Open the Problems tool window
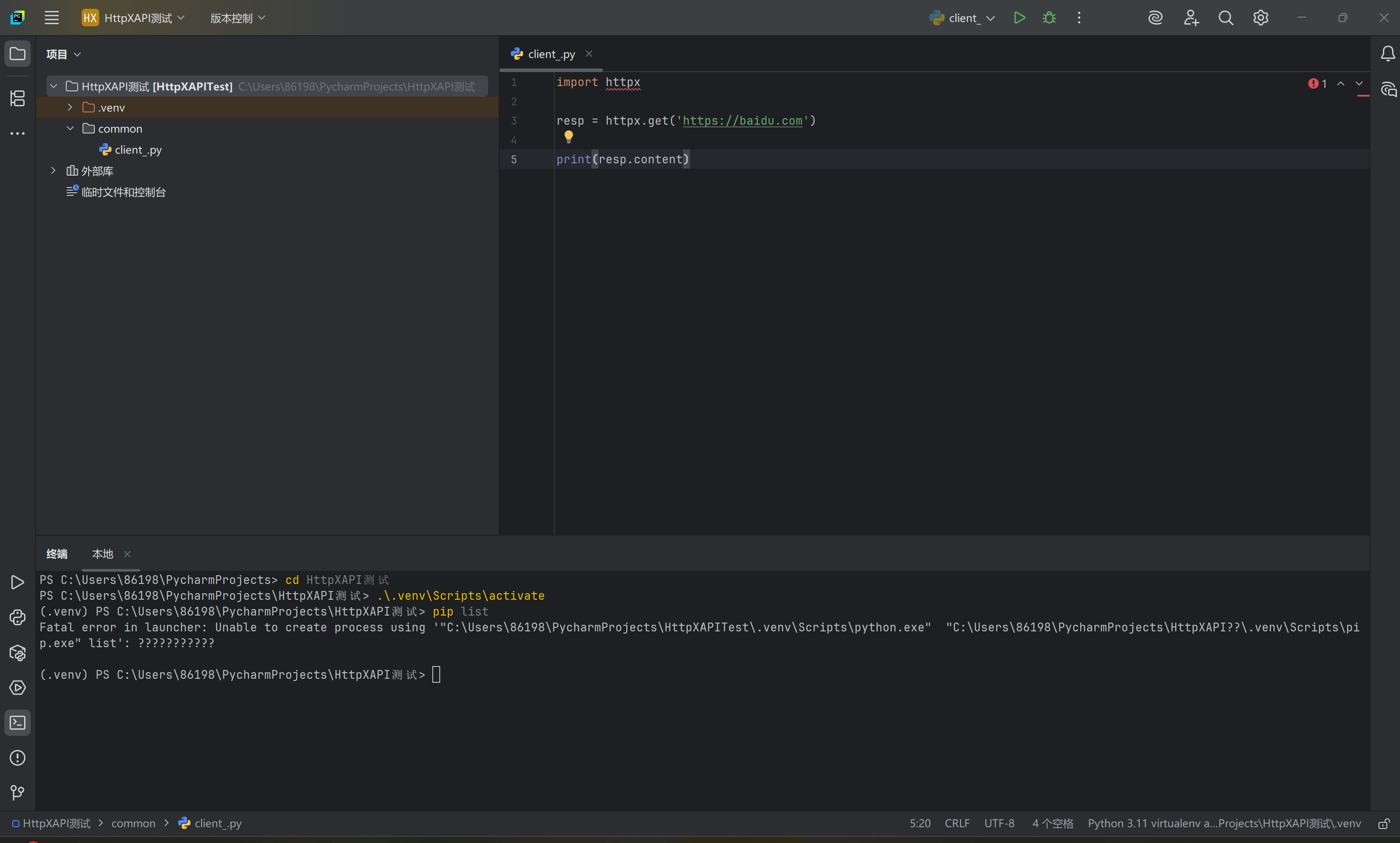Viewport: 1400px width, 843px height. click(x=18, y=758)
